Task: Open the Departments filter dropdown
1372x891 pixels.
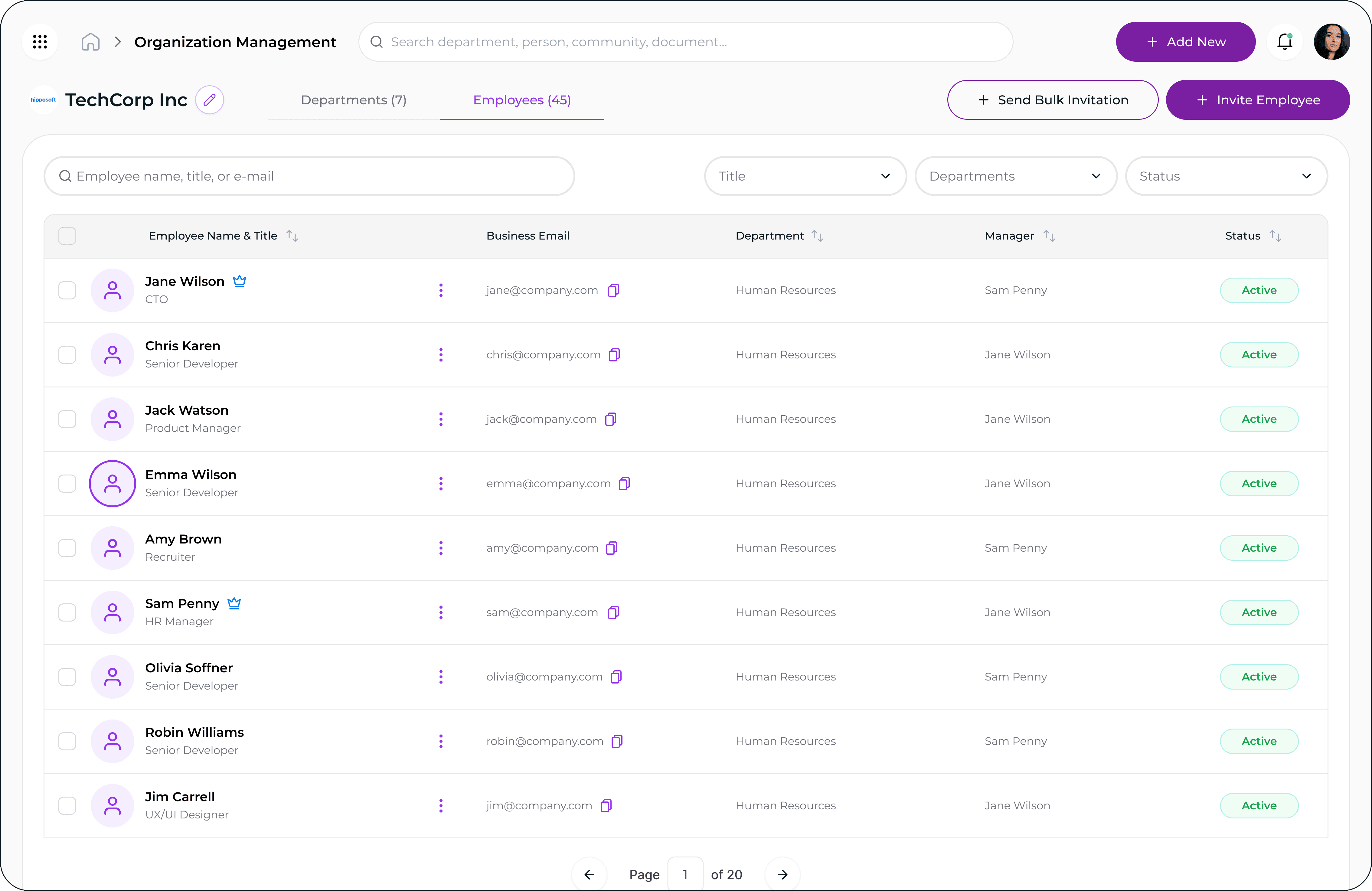Action: pyautogui.click(x=1015, y=176)
